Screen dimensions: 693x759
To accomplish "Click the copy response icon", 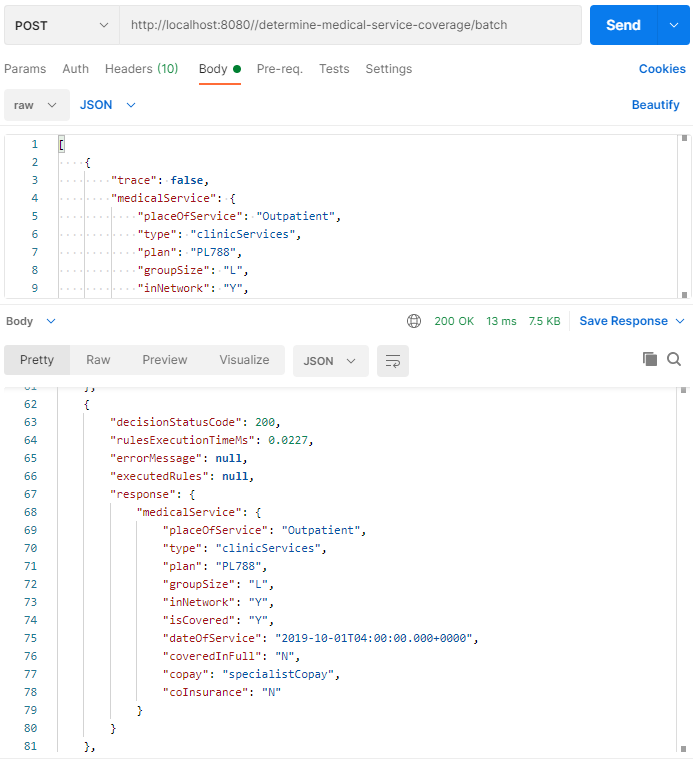I will tap(650, 359).
